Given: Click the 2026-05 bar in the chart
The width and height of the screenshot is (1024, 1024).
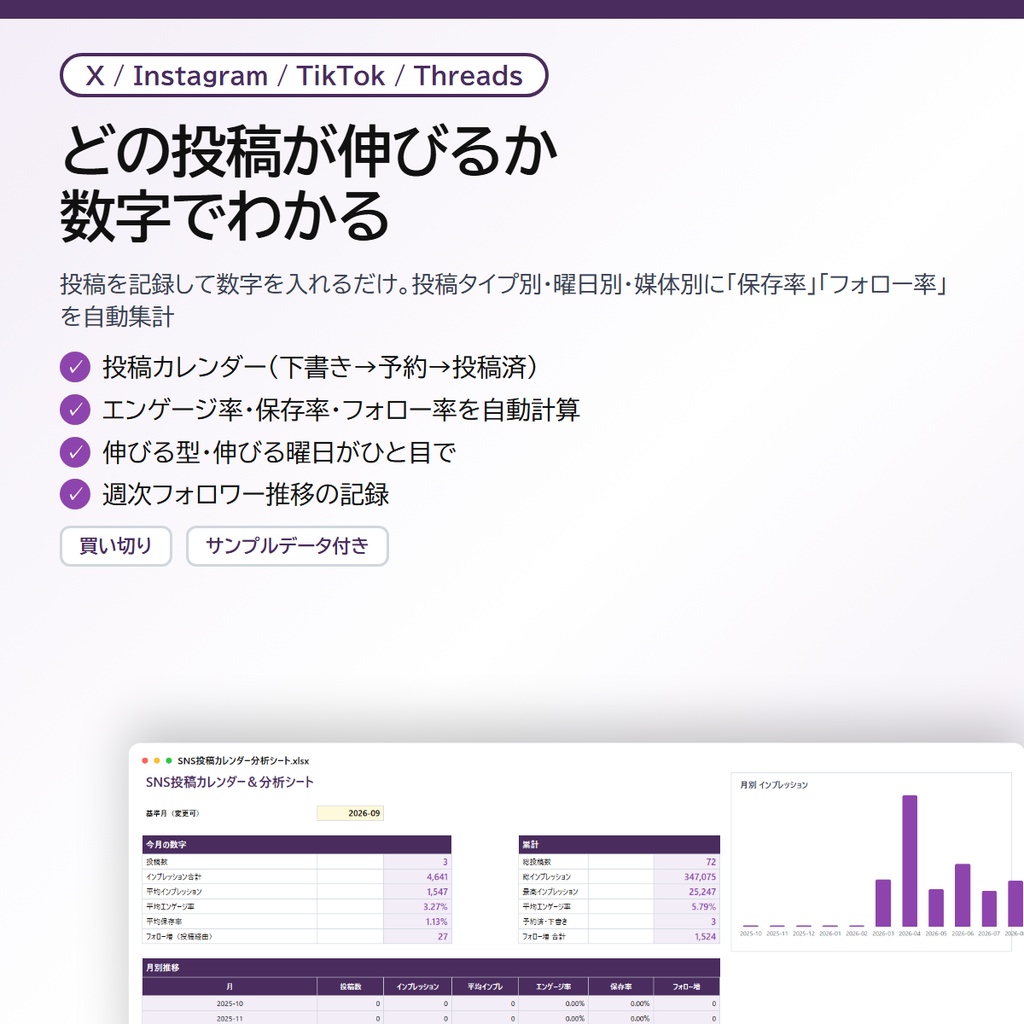Looking at the screenshot, I should pyautogui.click(x=936, y=908).
